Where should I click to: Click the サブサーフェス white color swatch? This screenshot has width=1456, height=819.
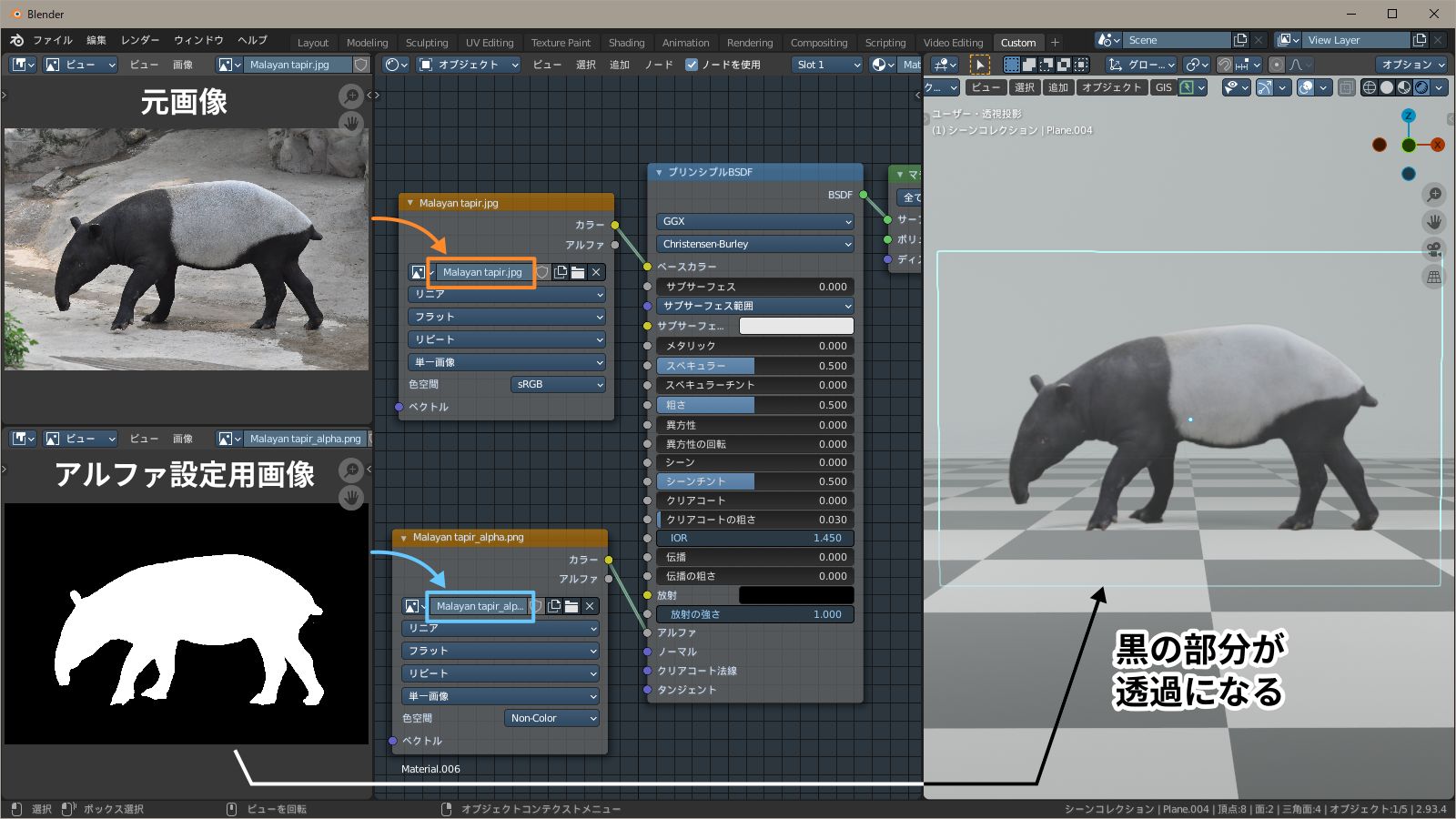coord(796,326)
